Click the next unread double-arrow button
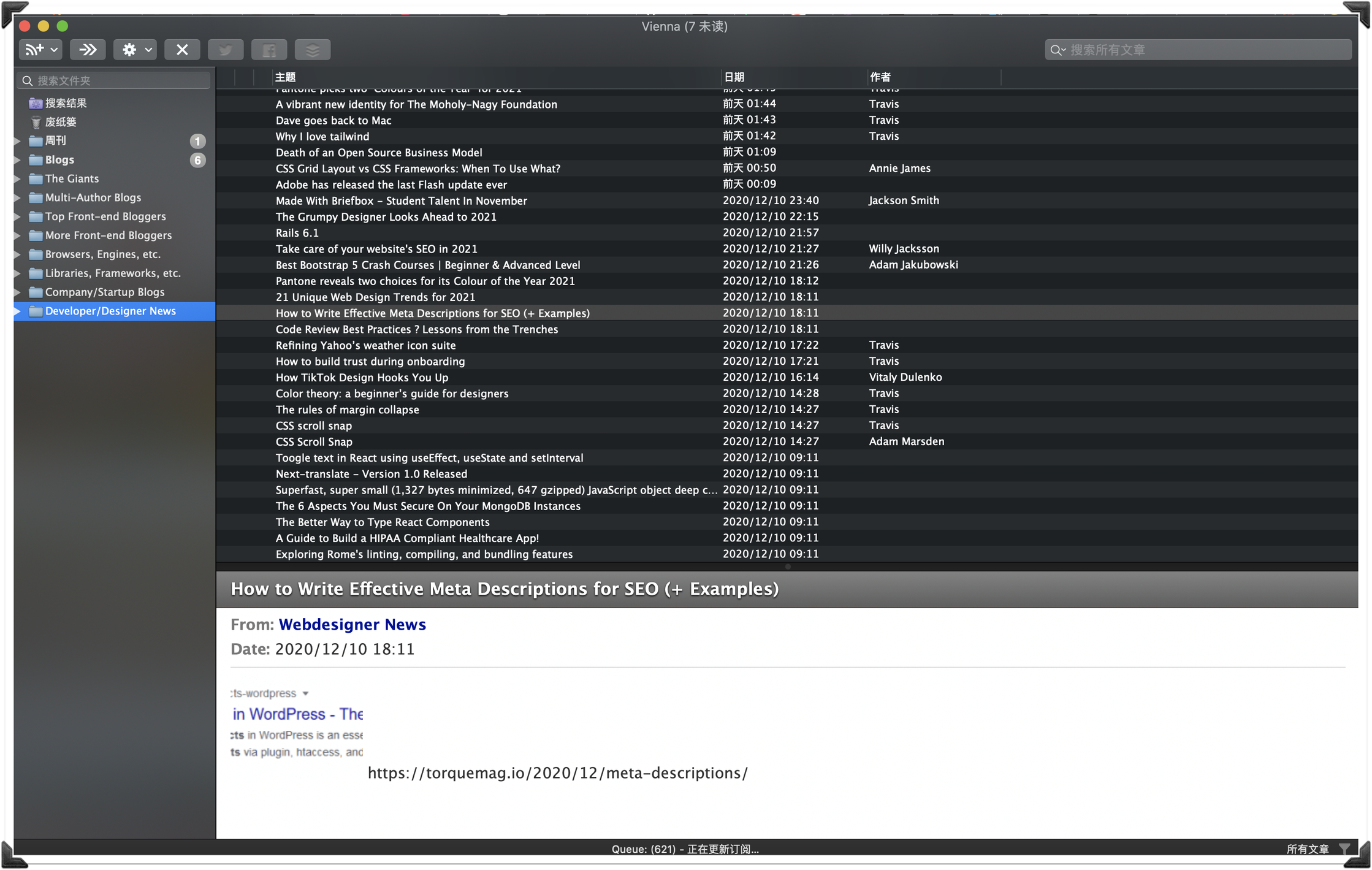This screenshot has height=870, width=1372. click(88, 50)
